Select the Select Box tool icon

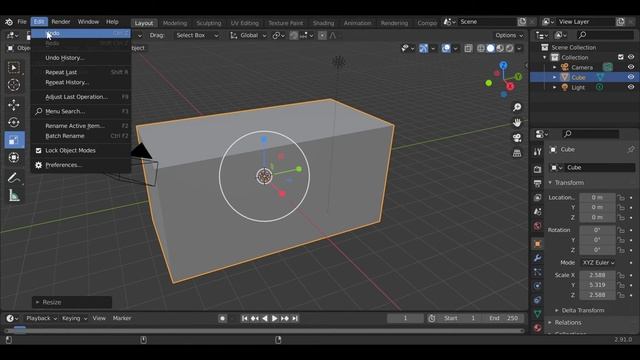(14, 67)
